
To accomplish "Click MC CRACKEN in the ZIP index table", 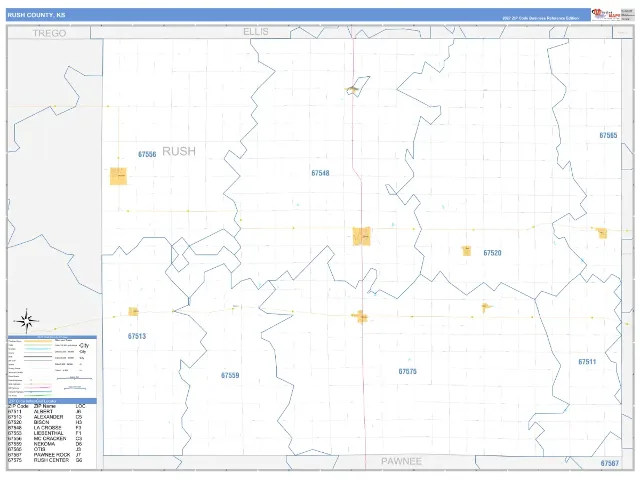I will (50, 438).
